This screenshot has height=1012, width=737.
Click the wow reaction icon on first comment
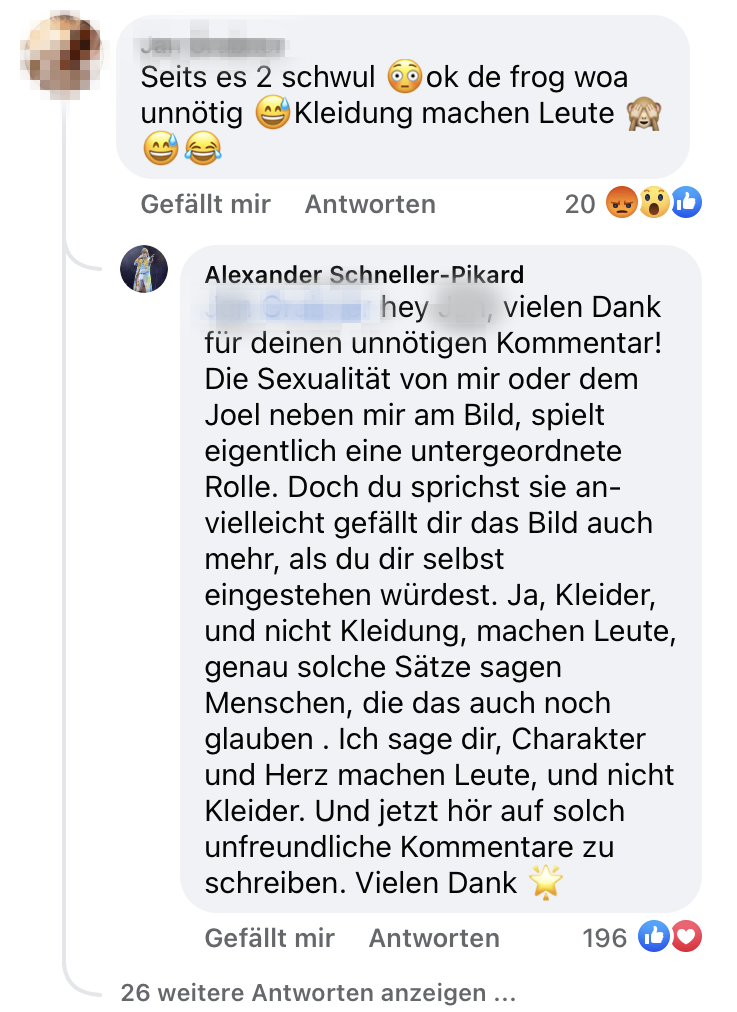(654, 204)
